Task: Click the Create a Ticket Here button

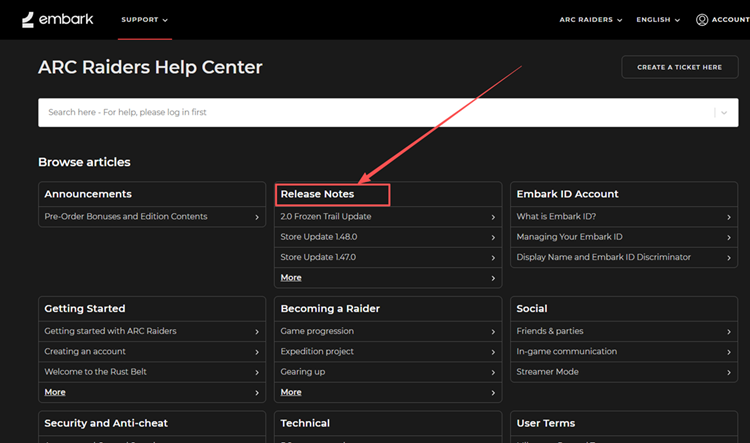Action: (x=680, y=67)
